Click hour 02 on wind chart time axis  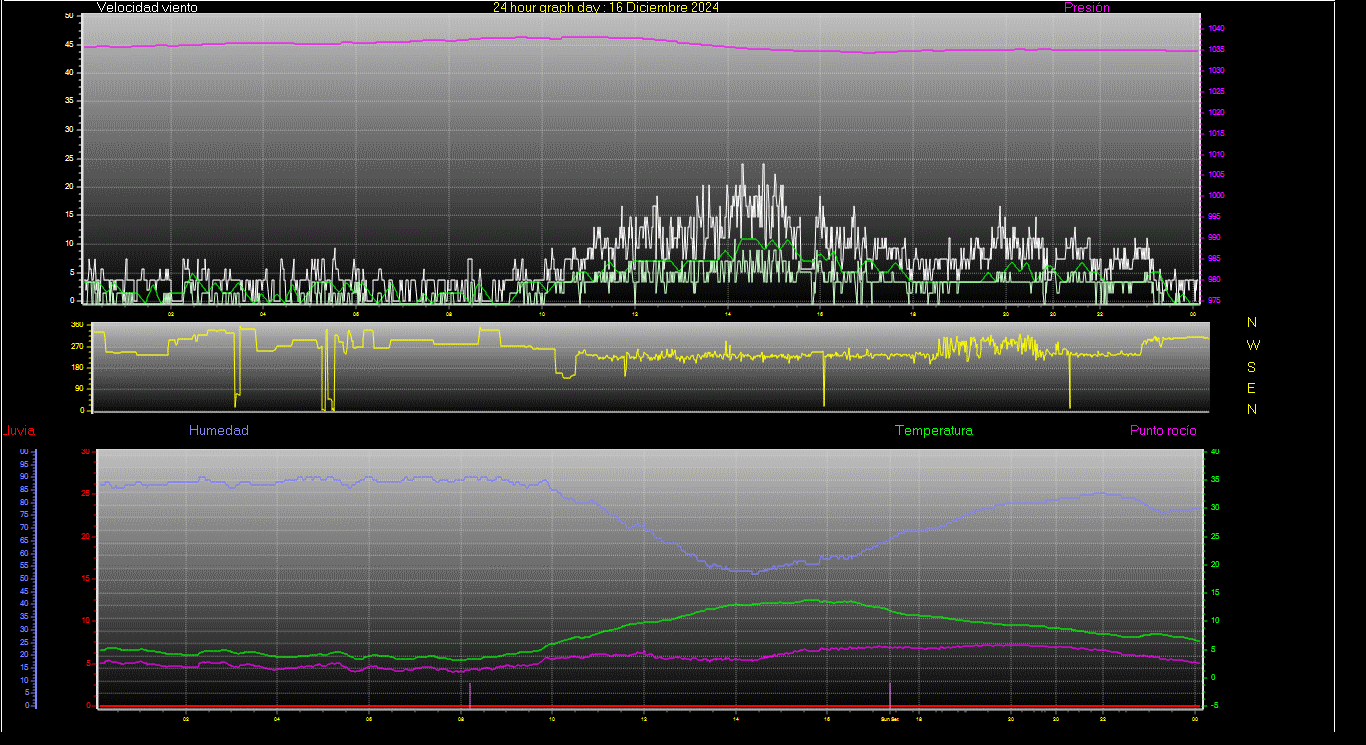(x=171, y=313)
